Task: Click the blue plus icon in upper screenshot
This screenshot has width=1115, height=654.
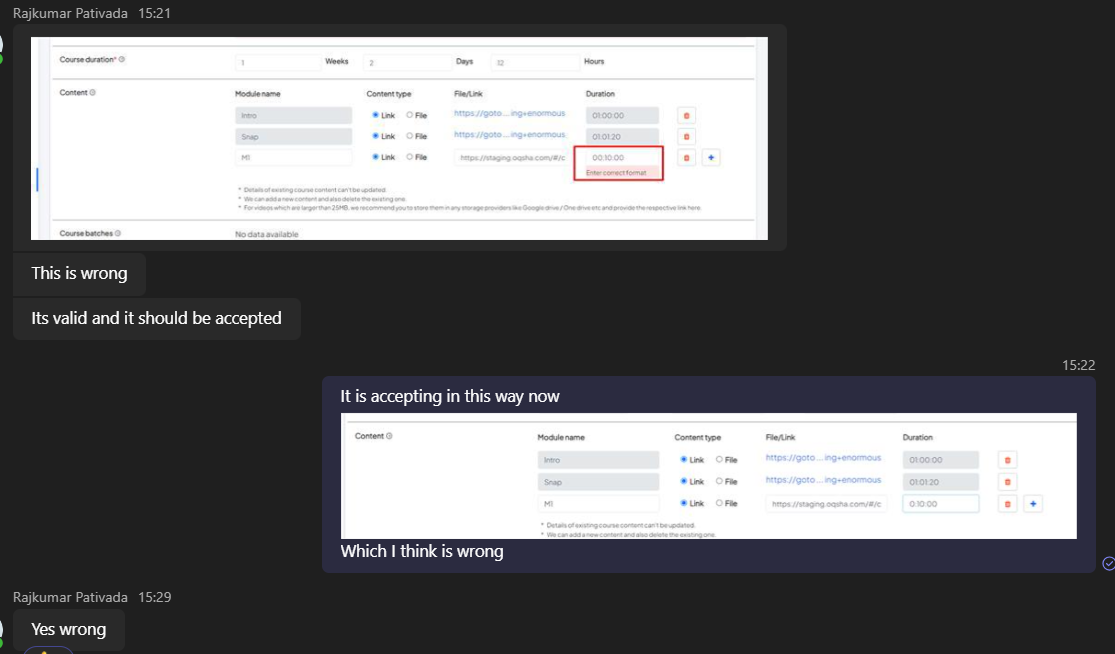Action: pyautogui.click(x=710, y=157)
